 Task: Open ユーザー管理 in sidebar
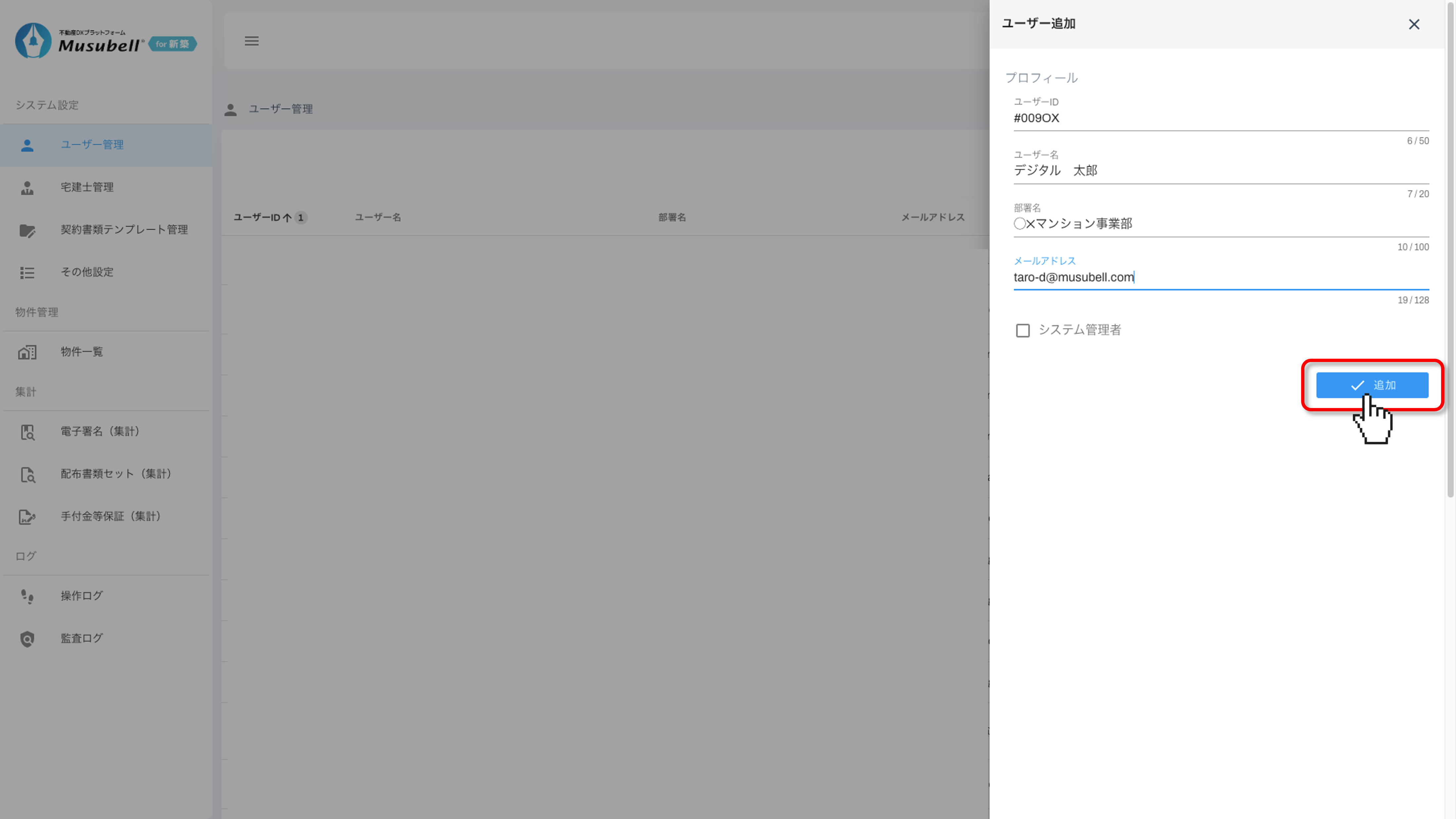pos(92,145)
